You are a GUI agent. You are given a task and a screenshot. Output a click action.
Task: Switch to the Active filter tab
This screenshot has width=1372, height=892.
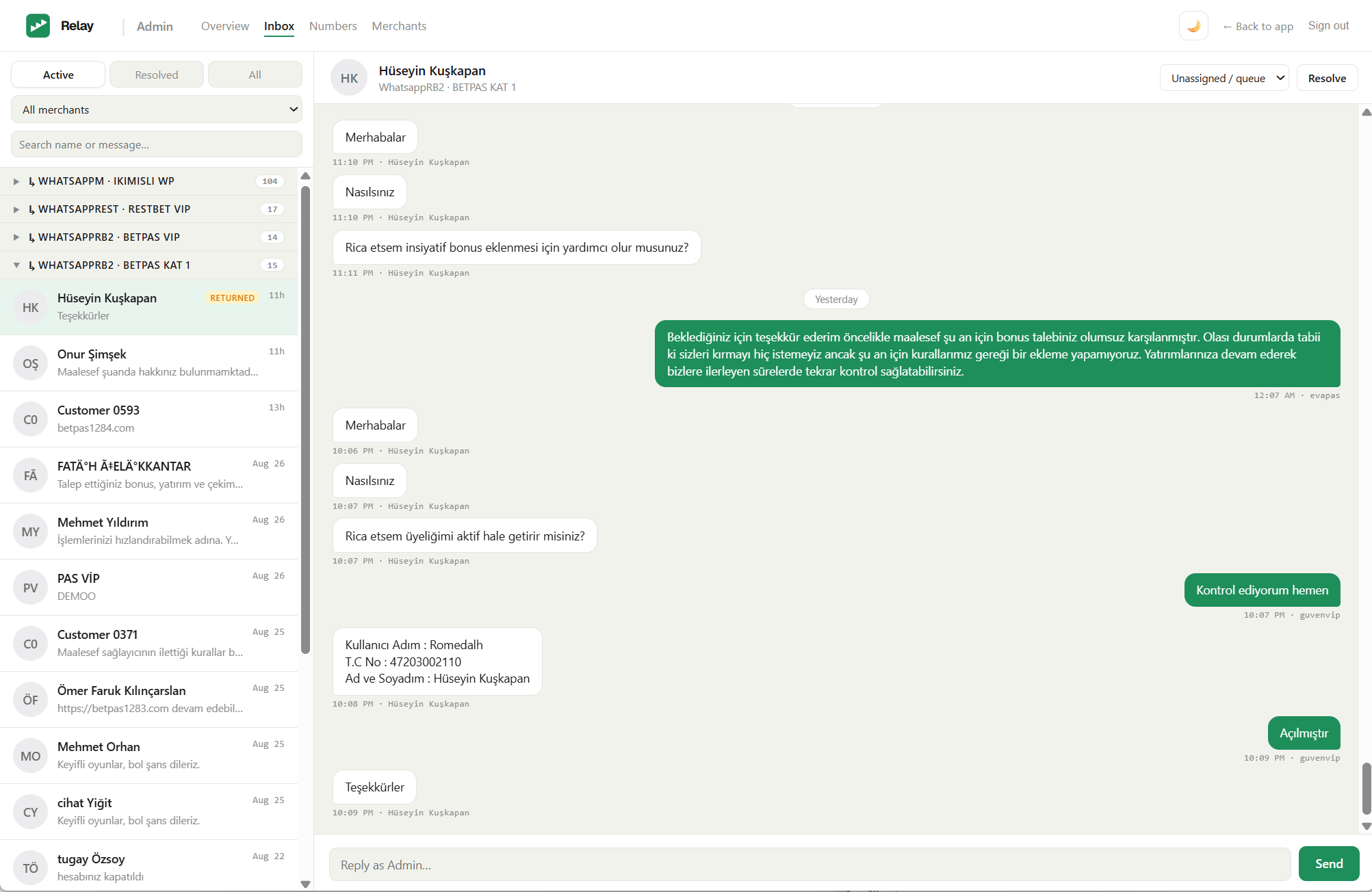[x=58, y=75]
